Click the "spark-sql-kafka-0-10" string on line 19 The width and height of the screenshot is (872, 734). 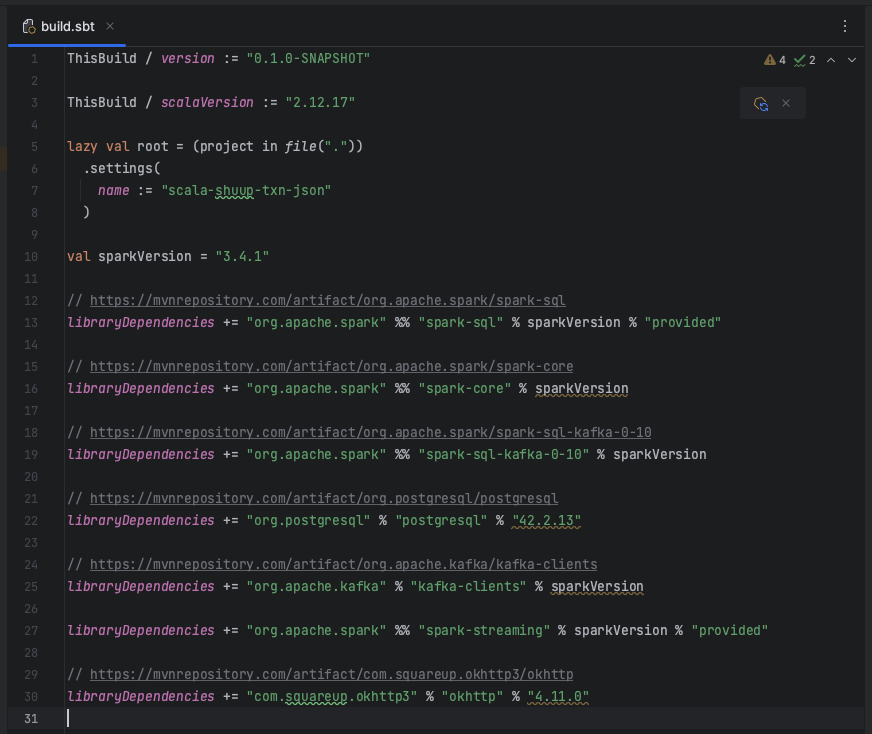pos(503,454)
